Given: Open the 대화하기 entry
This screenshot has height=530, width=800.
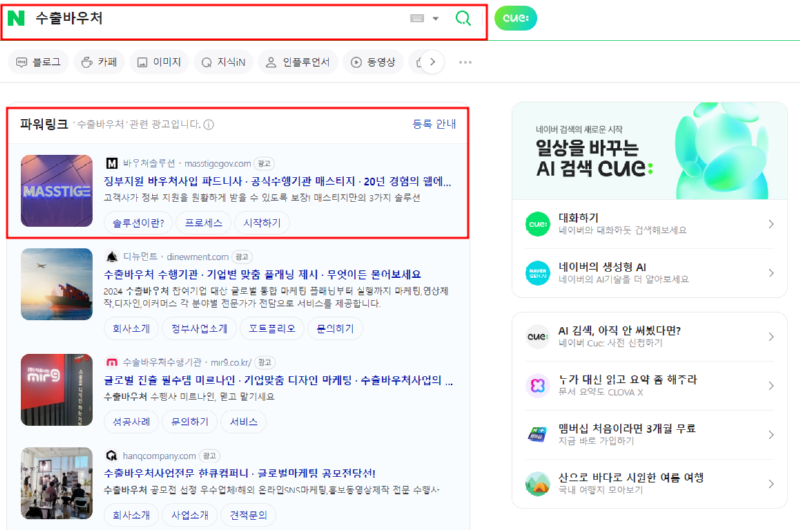Looking at the screenshot, I should (x=650, y=224).
